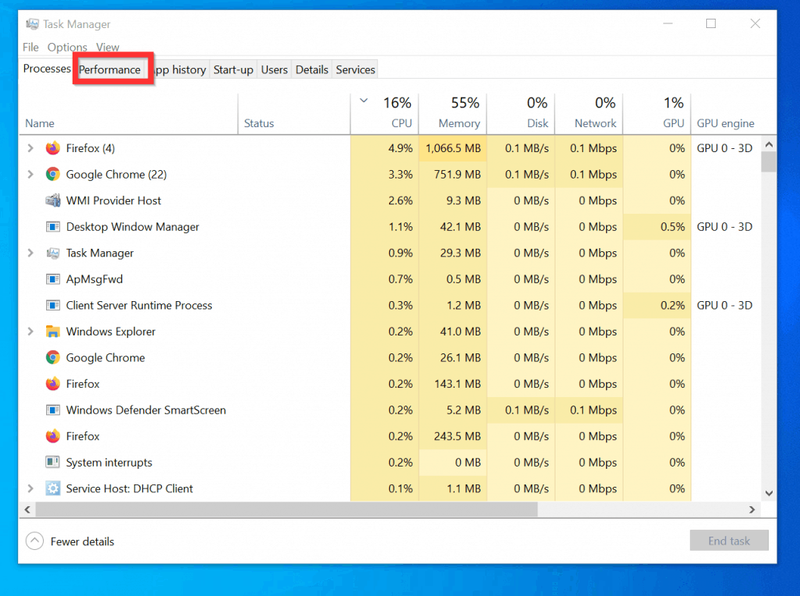Click the Windows Defender SmartScreen icon

(x=53, y=410)
